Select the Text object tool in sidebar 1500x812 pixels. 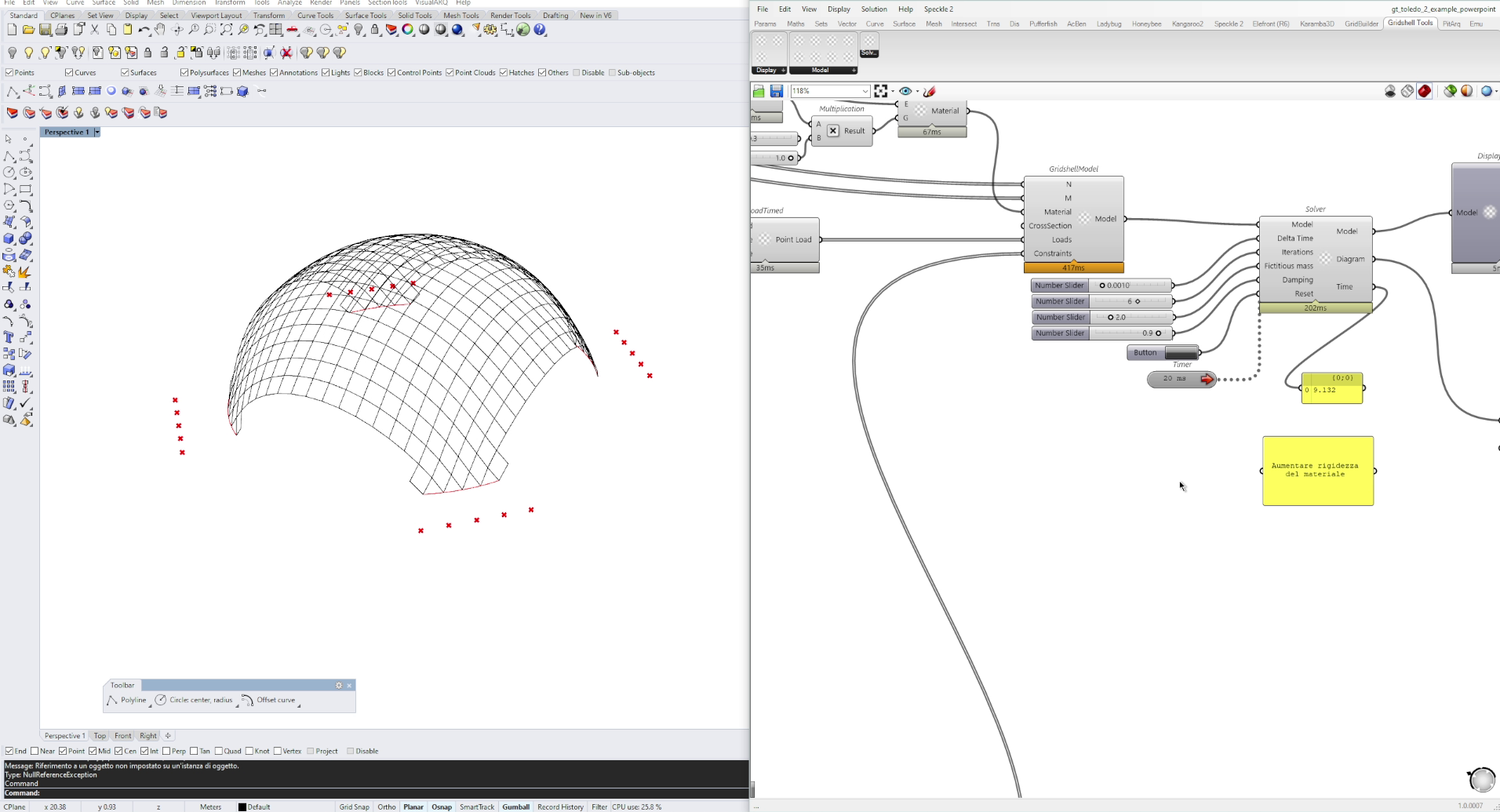[9, 337]
